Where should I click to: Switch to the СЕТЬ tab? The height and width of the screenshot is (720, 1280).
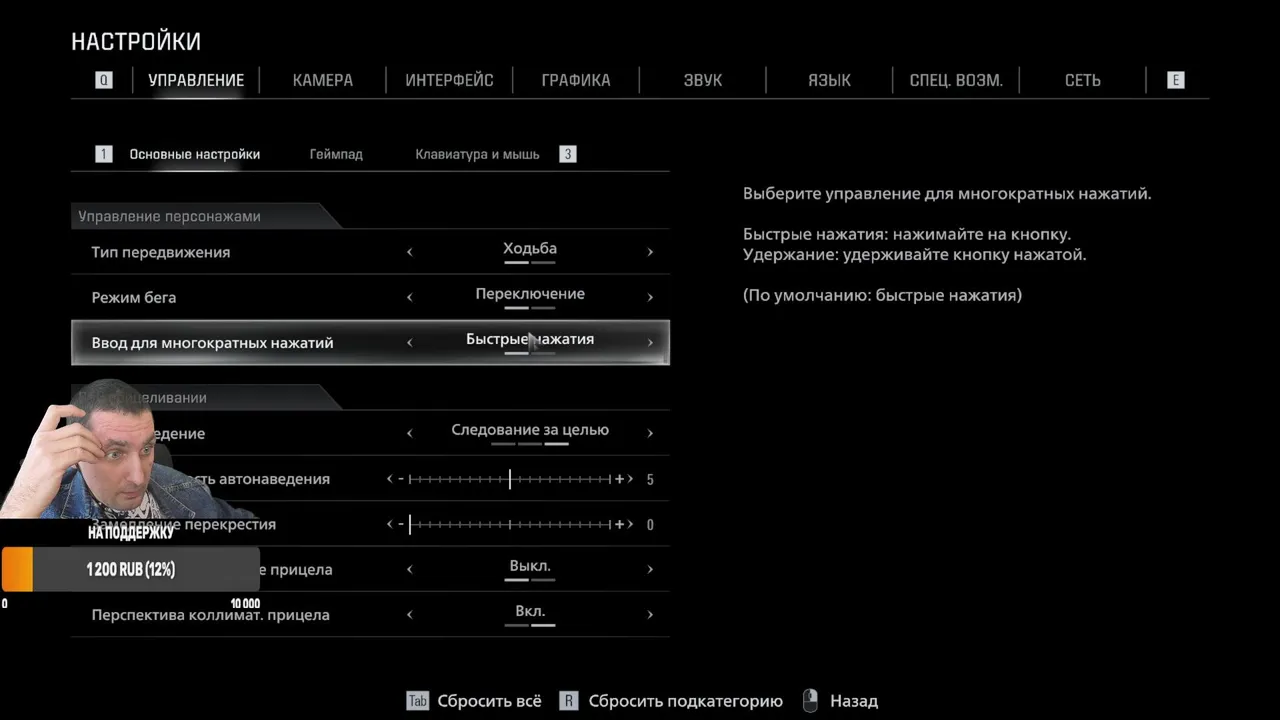1083,80
